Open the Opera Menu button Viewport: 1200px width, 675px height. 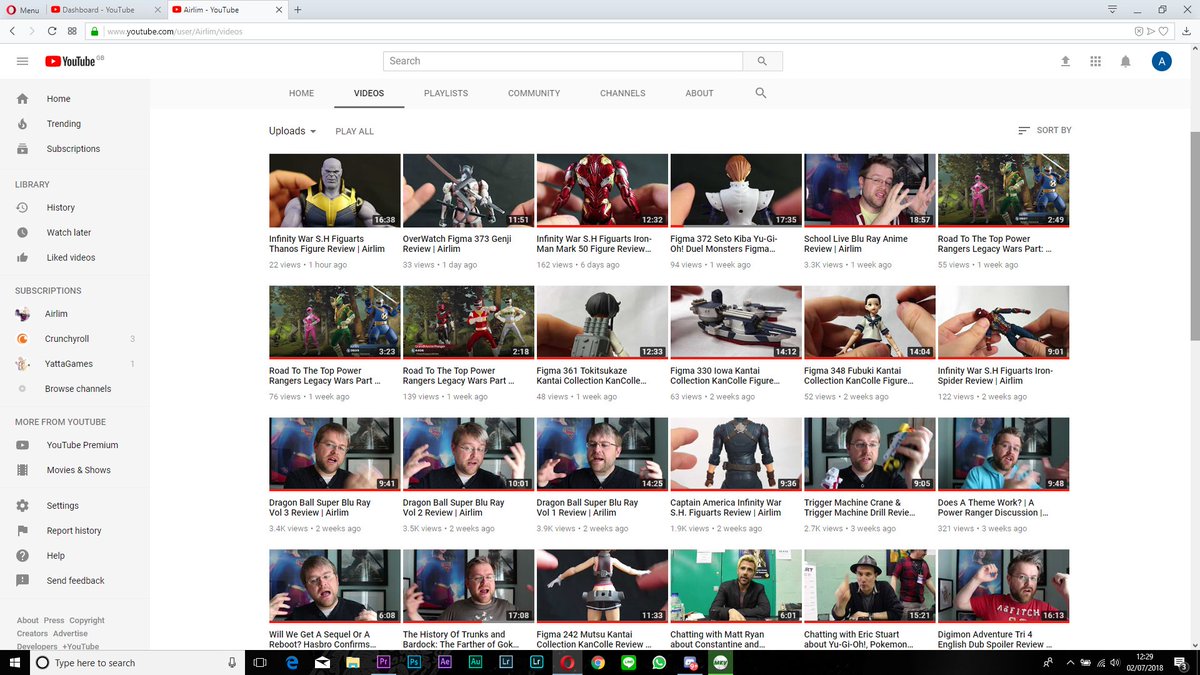pyautogui.click(x=22, y=9)
